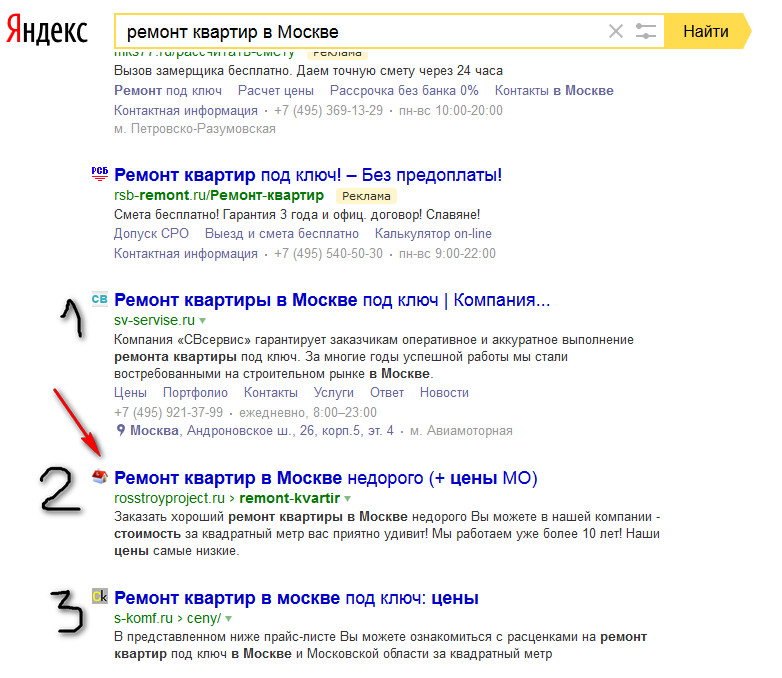Open the Портфолио sitelink

[x=196, y=393]
